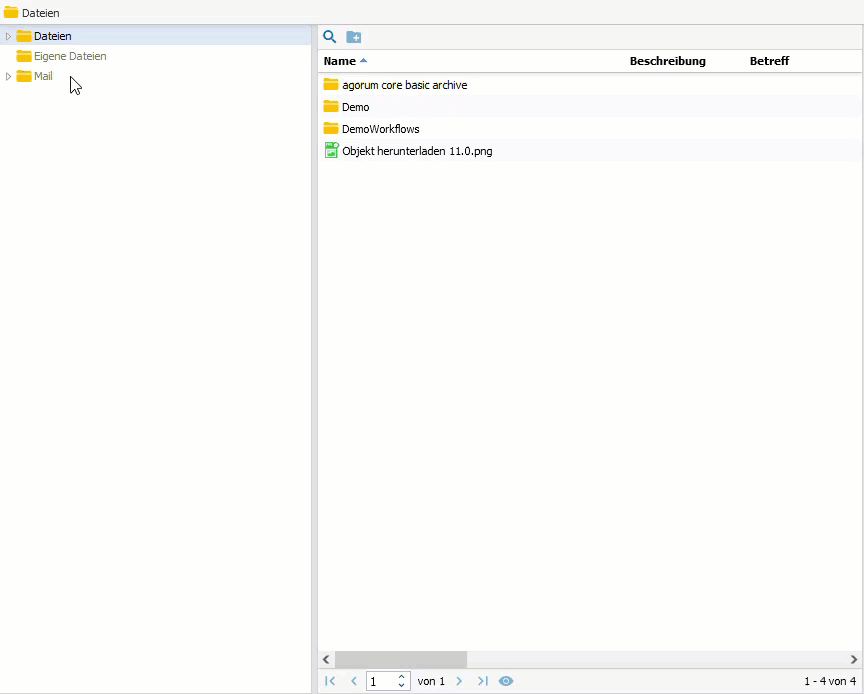Sort by the Name column header
The height and width of the screenshot is (694, 864).
click(x=339, y=61)
